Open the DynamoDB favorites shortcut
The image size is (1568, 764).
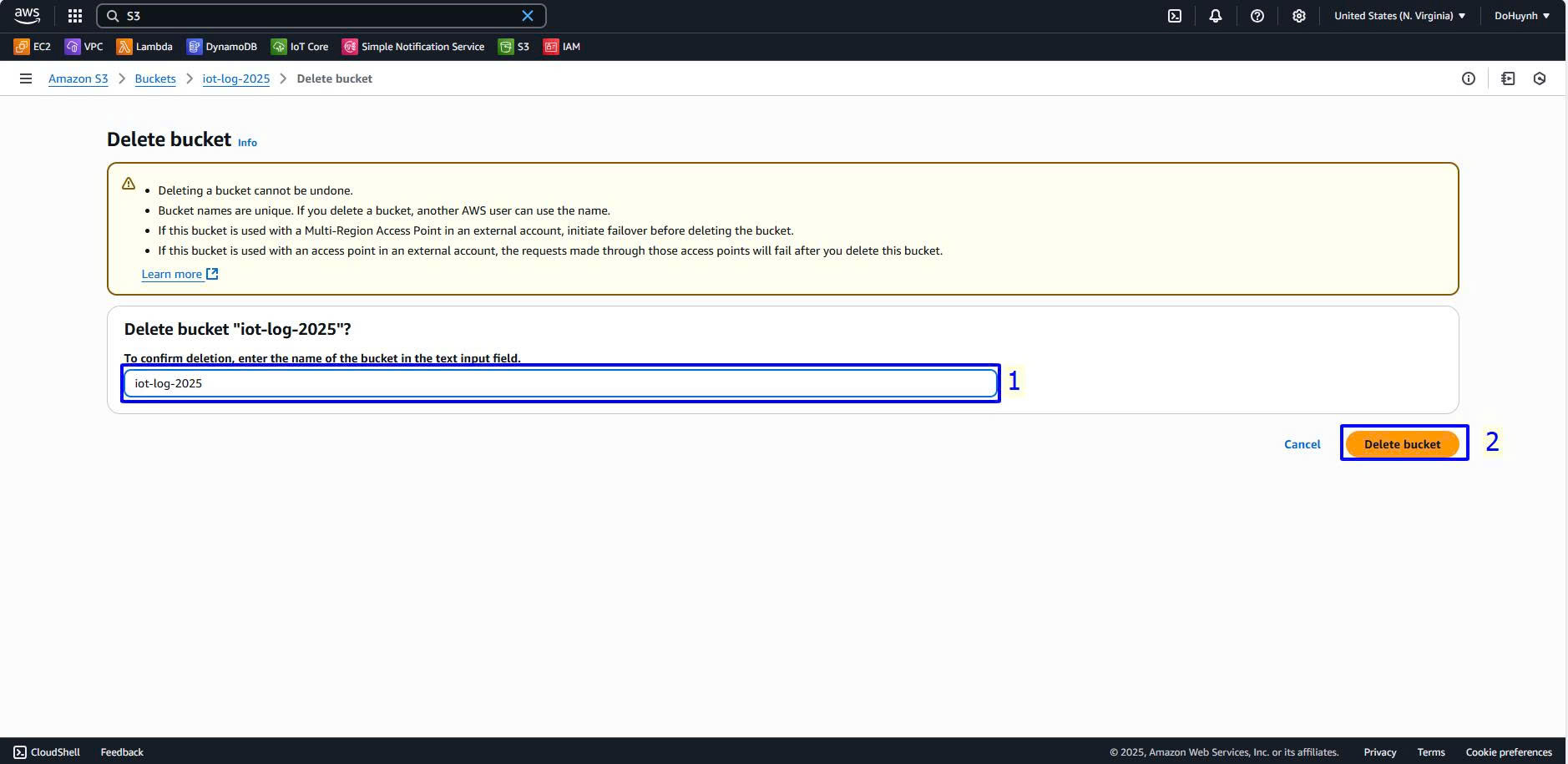[x=222, y=47]
